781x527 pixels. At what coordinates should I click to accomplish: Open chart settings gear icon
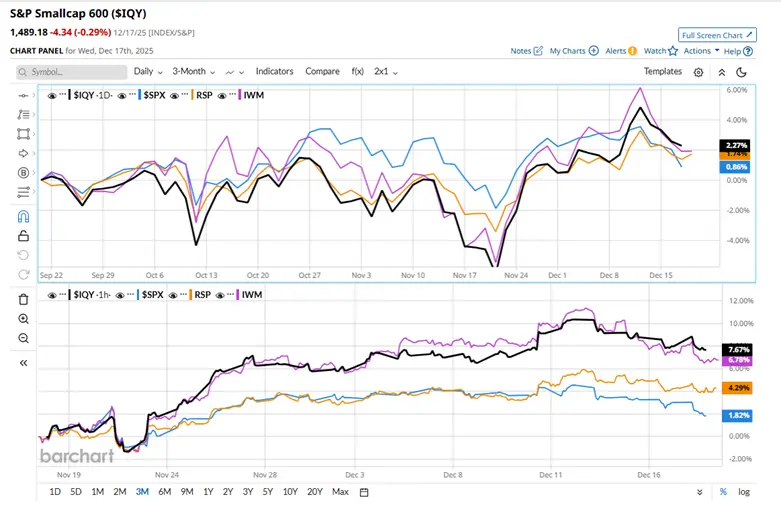pos(698,72)
